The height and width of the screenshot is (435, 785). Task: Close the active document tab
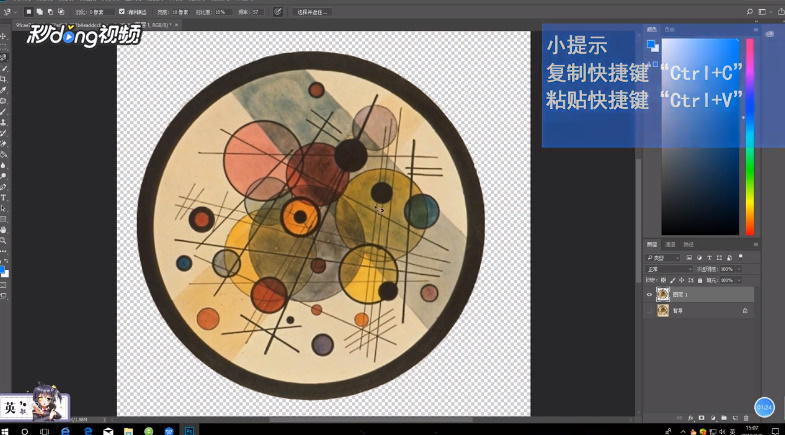click(176, 25)
